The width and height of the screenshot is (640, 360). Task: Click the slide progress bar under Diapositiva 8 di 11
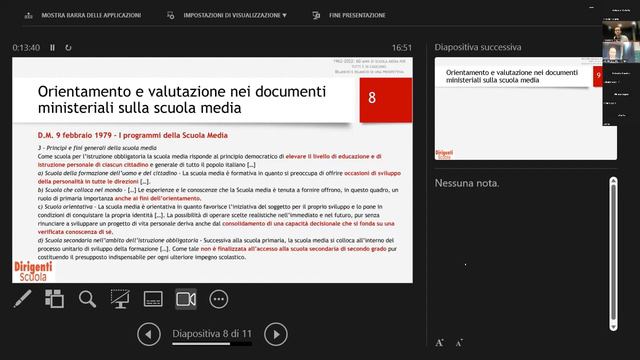pos(212,344)
